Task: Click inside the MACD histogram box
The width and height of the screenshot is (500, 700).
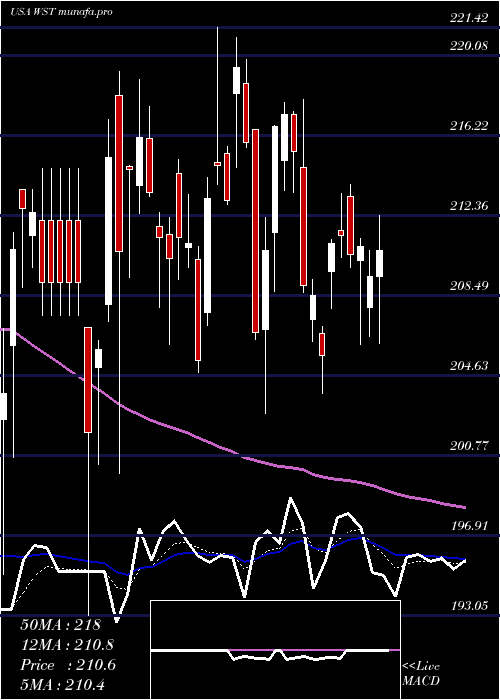Action: 275,650
